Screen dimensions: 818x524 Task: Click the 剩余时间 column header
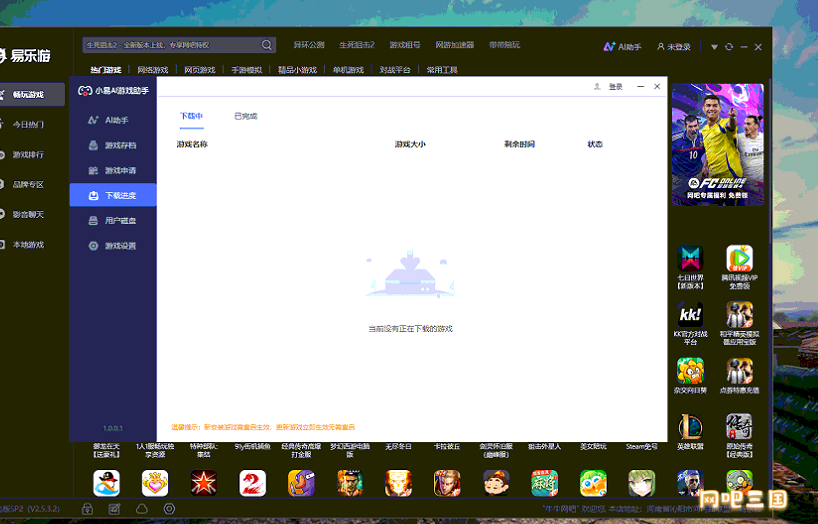519,144
